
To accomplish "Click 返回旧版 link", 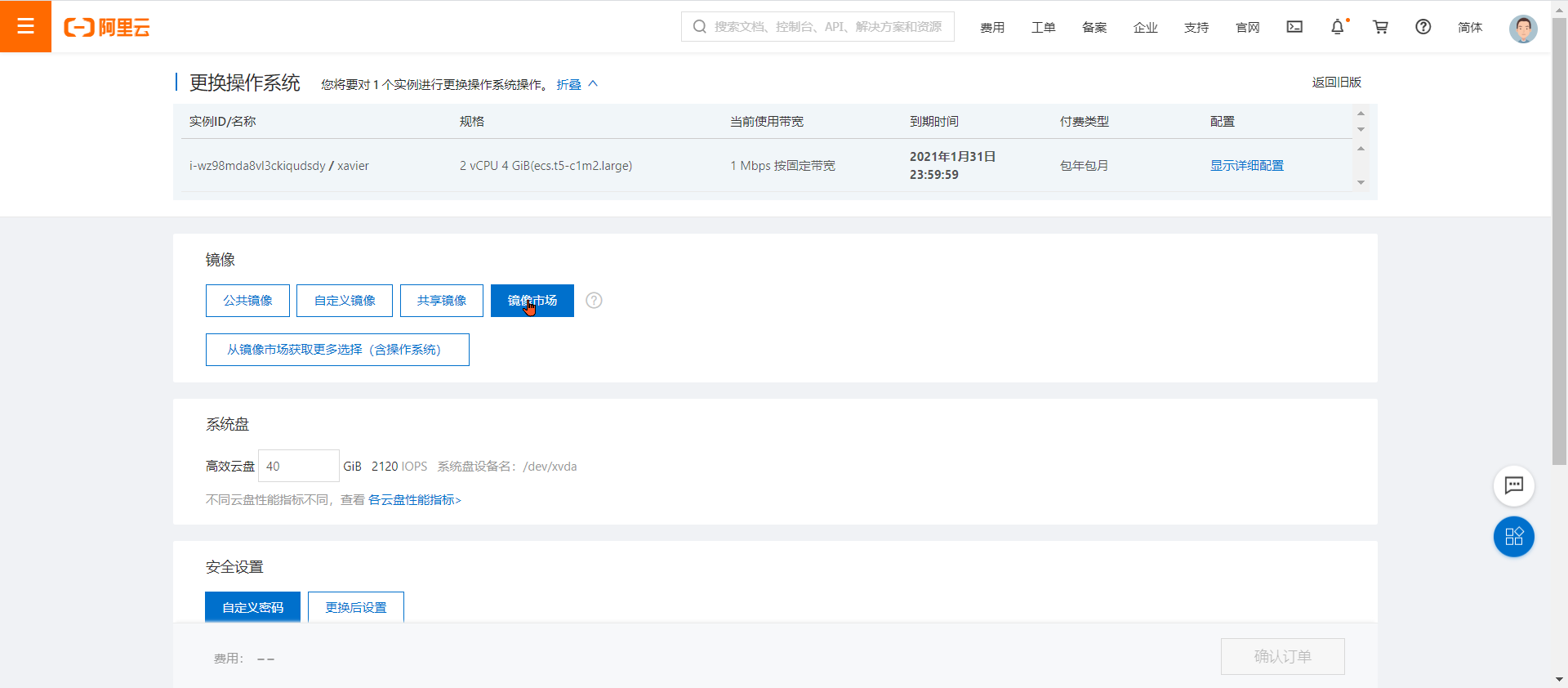I will (1337, 83).
